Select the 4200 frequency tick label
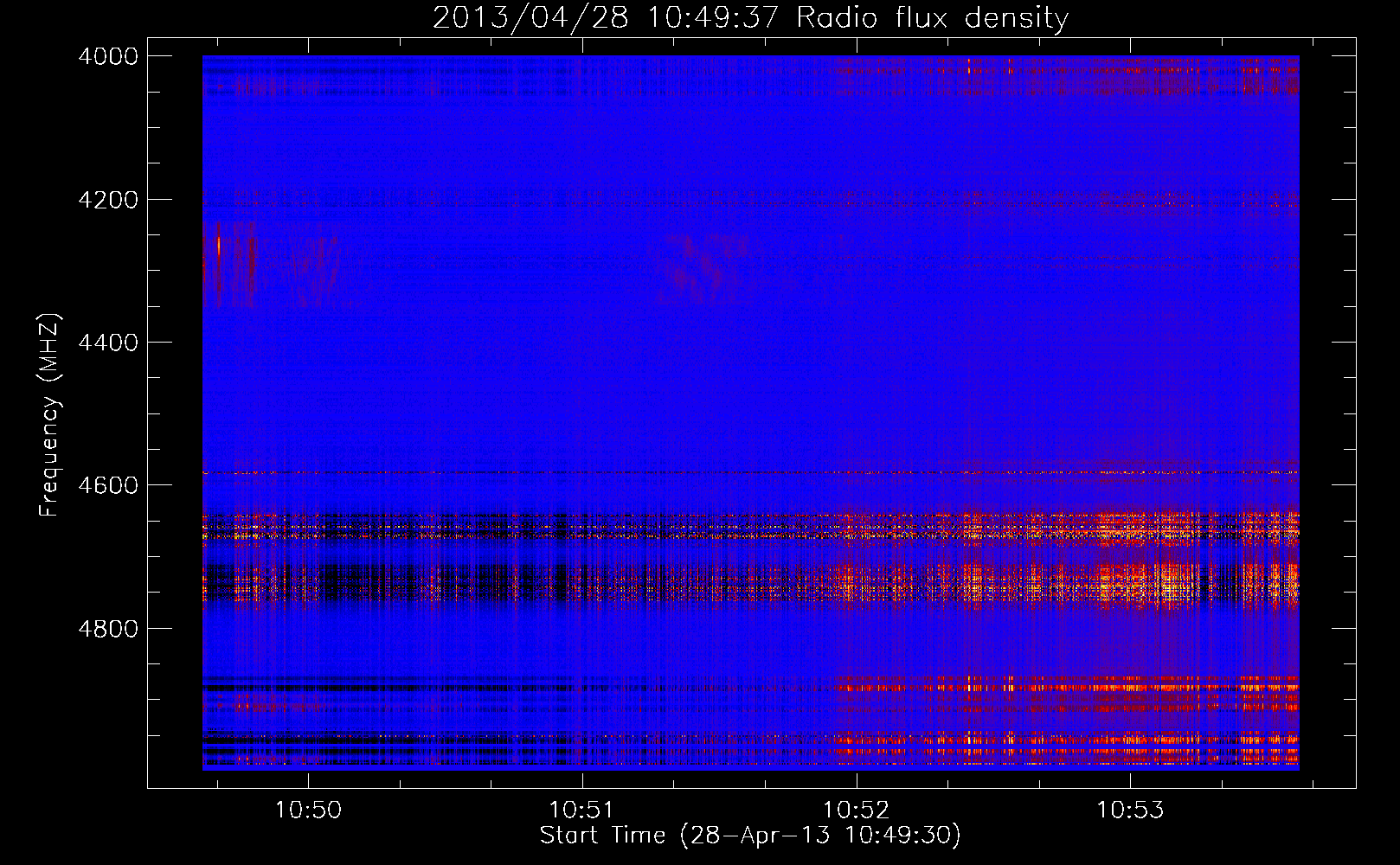Viewport: 1400px width, 865px height. click(x=108, y=200)
